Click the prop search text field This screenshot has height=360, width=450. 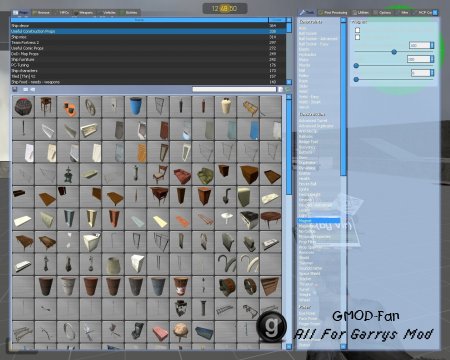click(234, 89)
